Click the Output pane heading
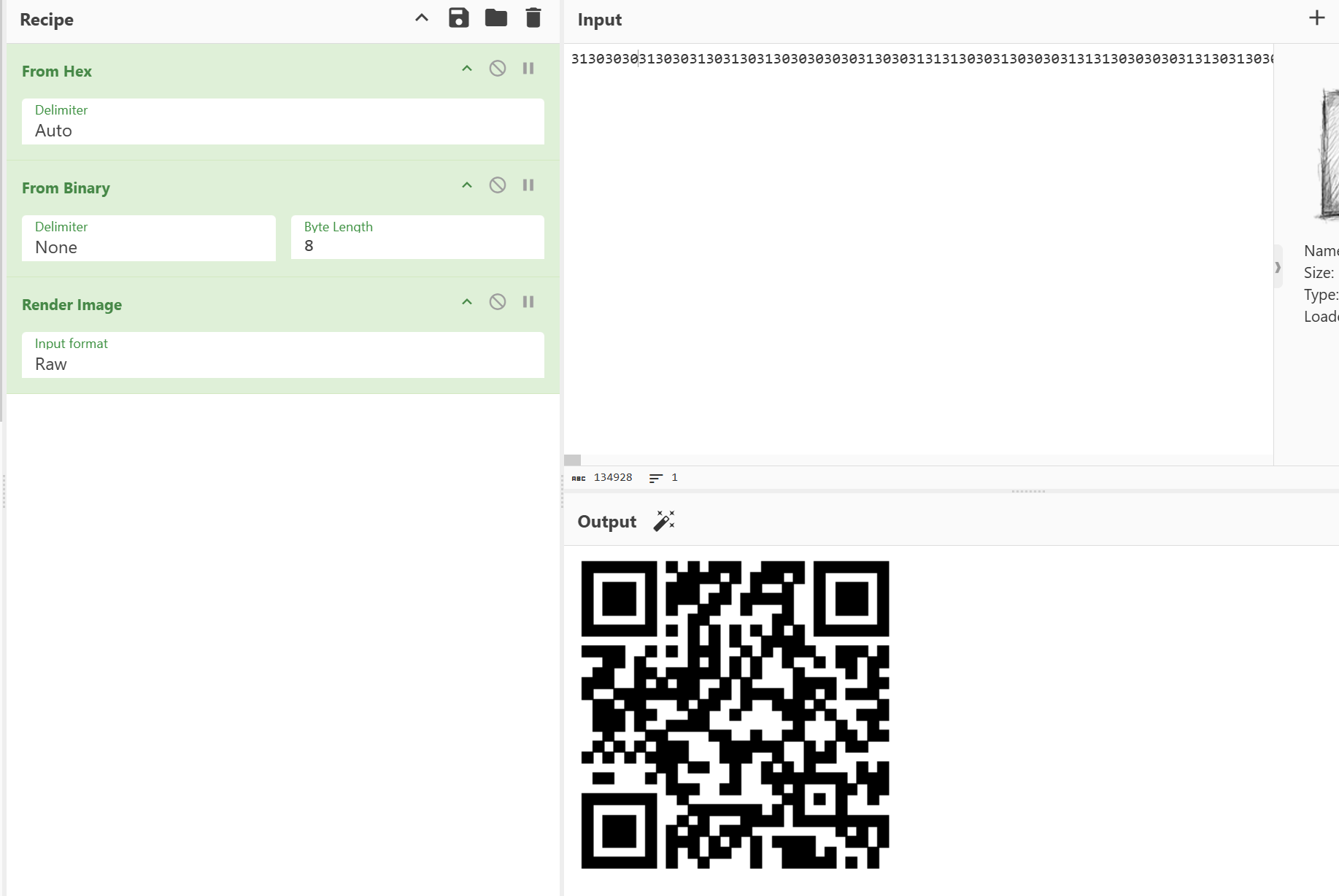The width and height of the screenshot is (1339, 896). [607, 522]
